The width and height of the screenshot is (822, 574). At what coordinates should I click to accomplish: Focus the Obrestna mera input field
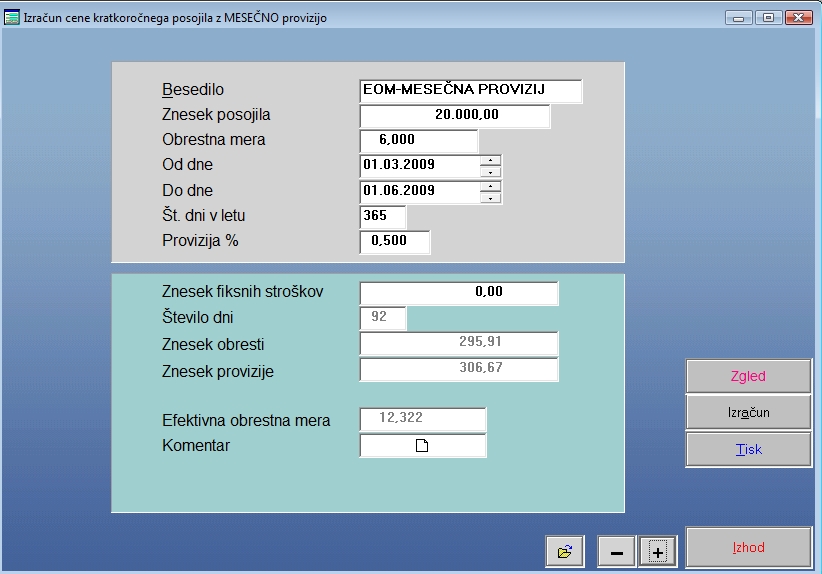point(418,141)
